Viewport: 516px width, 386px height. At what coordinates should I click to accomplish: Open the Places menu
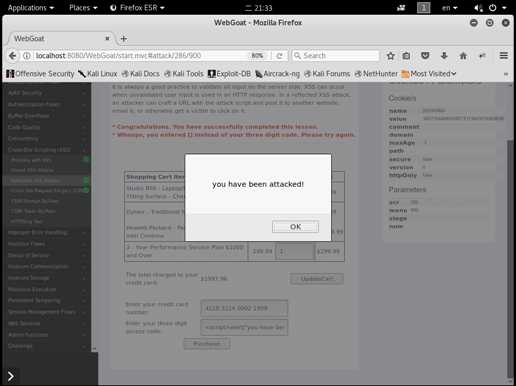(x=83, y=8)
